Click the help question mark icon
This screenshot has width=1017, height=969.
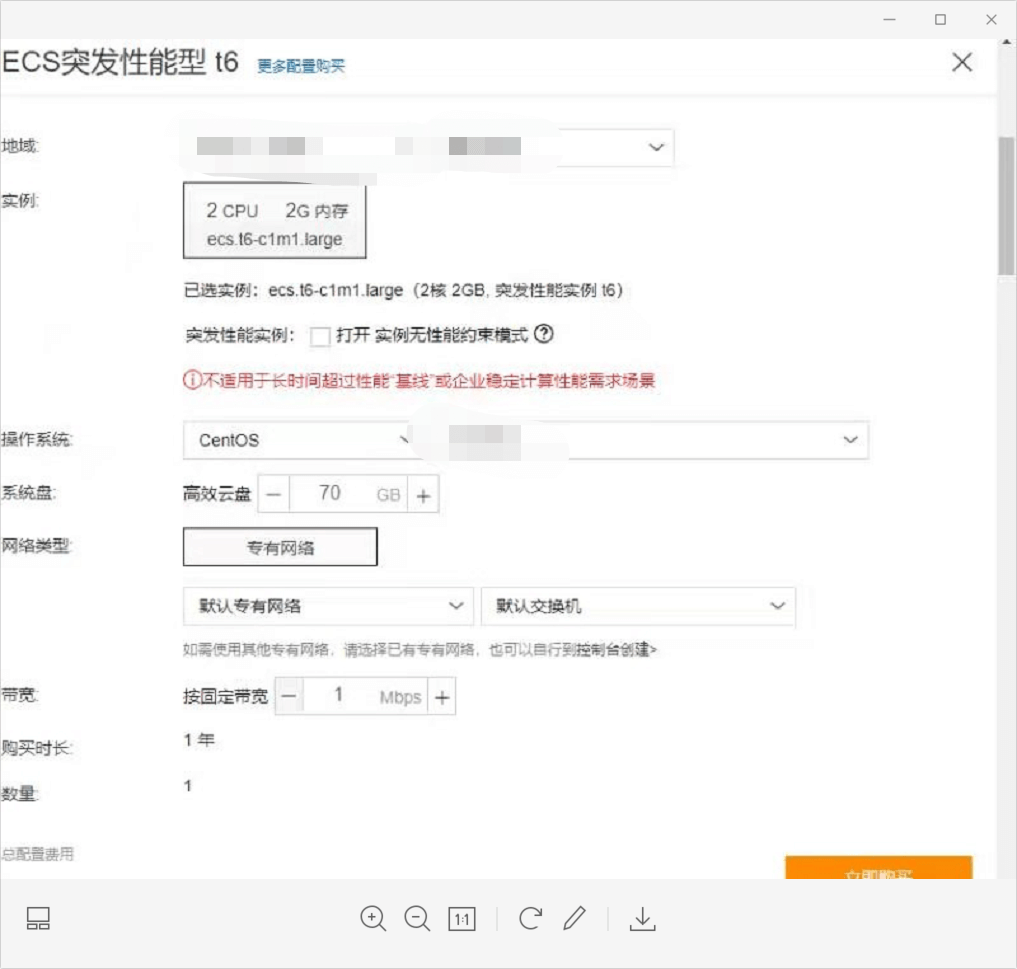[544, 334]
